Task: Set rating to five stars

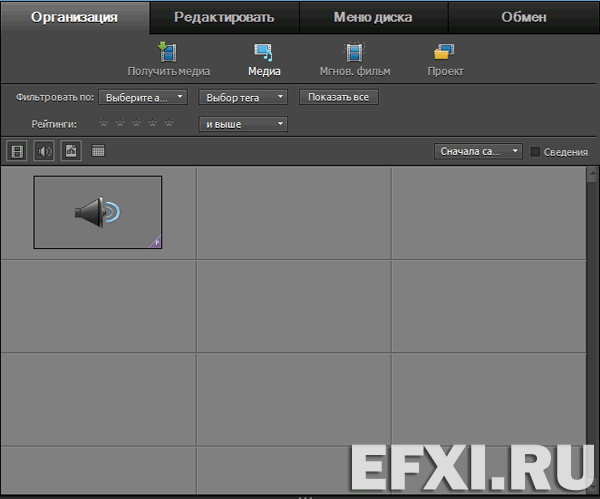Action: (169, 123)
